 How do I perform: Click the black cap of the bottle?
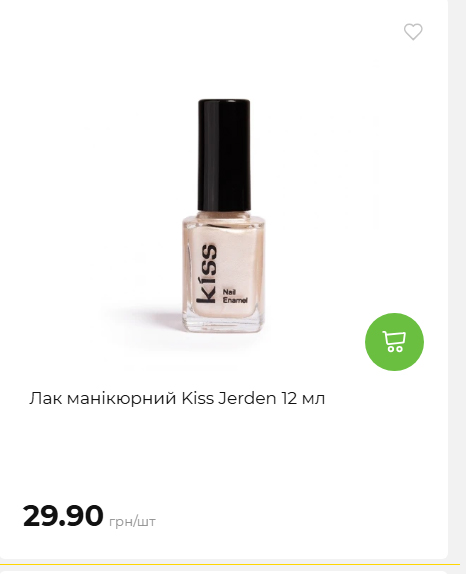tap(224, 155)
